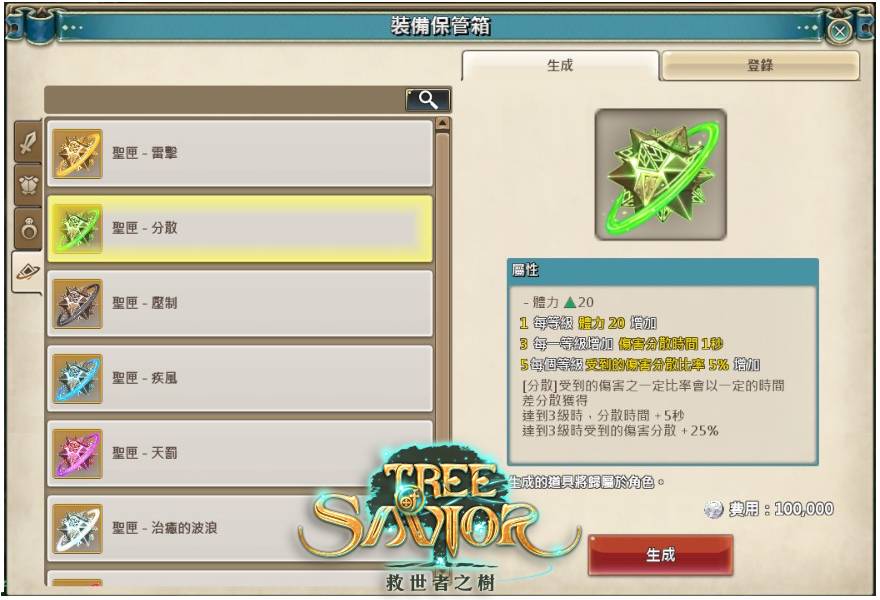The image size is (880, 600).
Task: Click the purple 聖匣 - 天罰 icon
Action: click(x=77, y=454)
